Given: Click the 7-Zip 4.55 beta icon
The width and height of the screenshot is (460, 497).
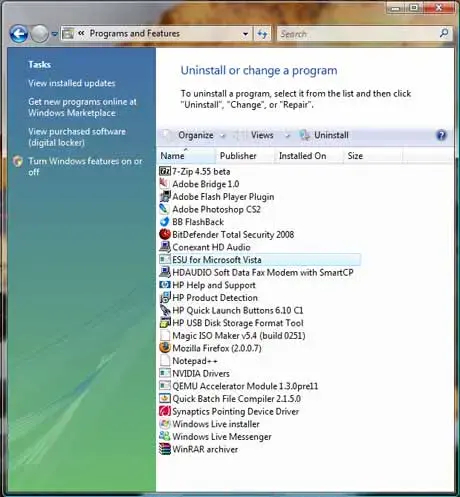Looking at the screenshot, I should tap(165, 171).
